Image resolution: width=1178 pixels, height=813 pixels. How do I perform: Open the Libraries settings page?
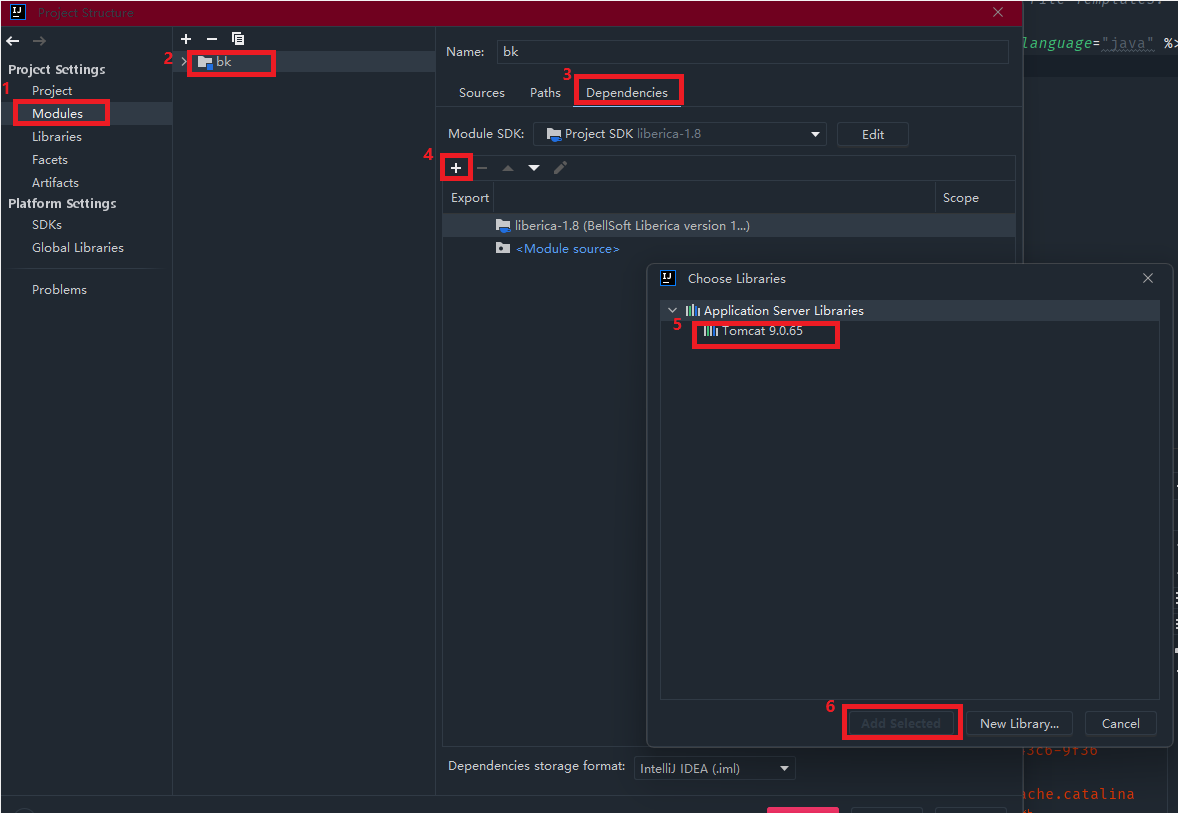click(x=56, y=137)
